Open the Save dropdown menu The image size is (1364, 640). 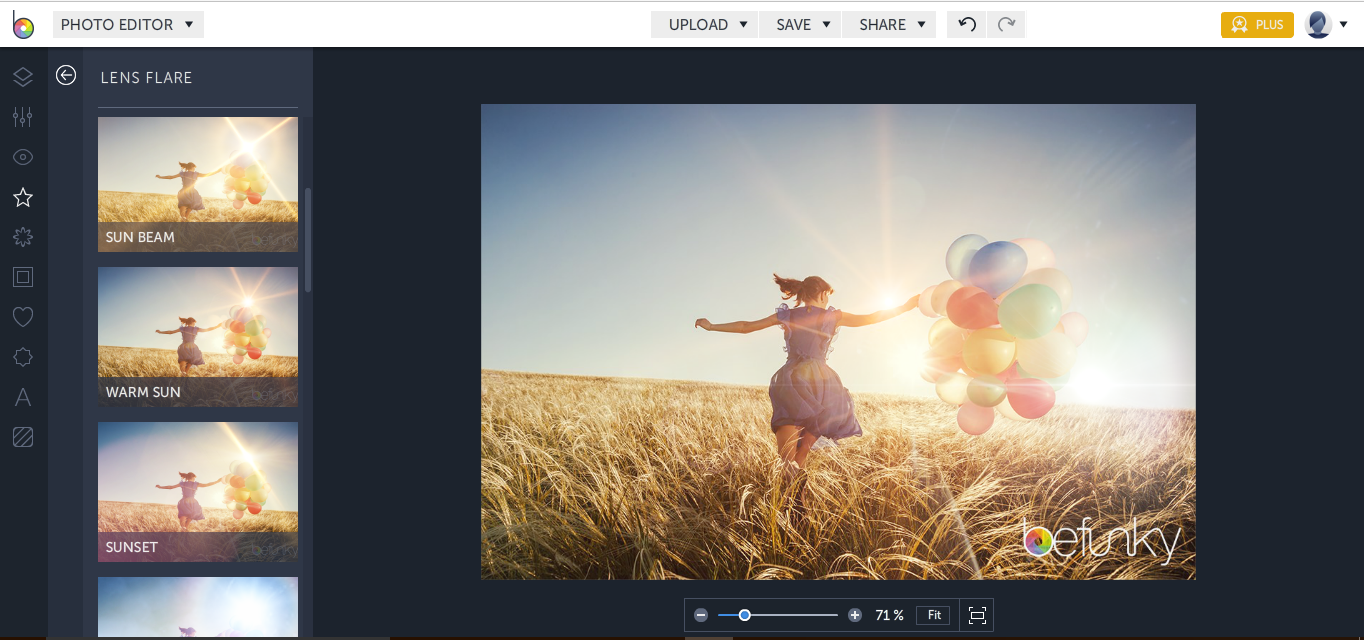(800, 24)
